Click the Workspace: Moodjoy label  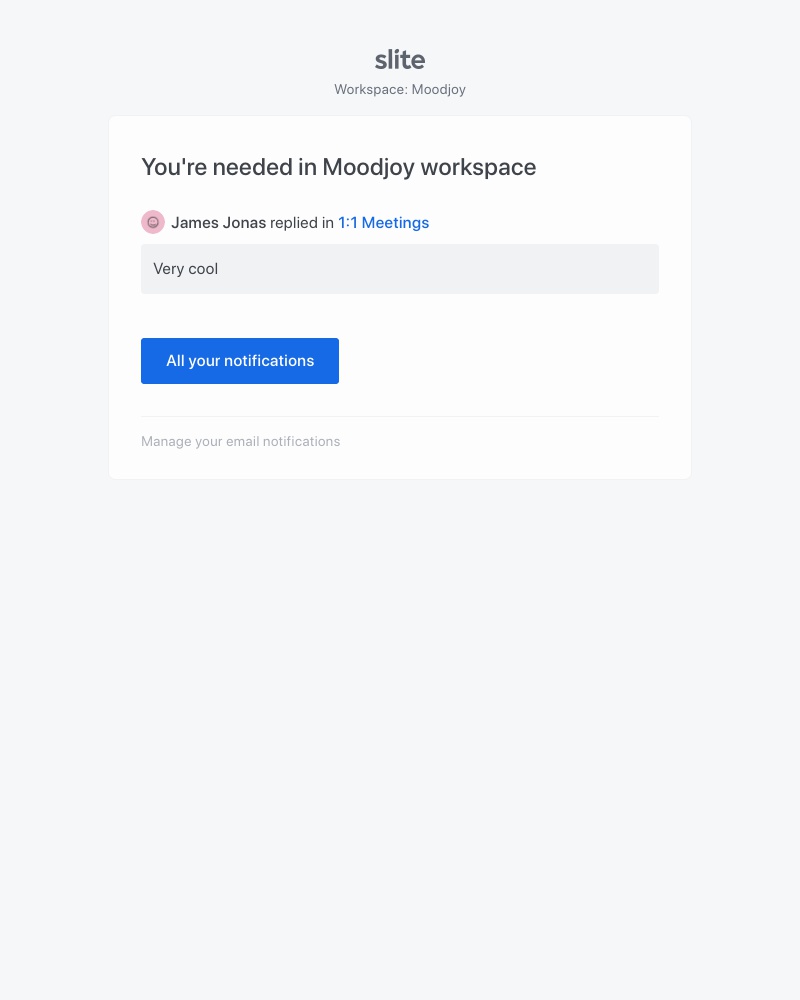point(399,89)
